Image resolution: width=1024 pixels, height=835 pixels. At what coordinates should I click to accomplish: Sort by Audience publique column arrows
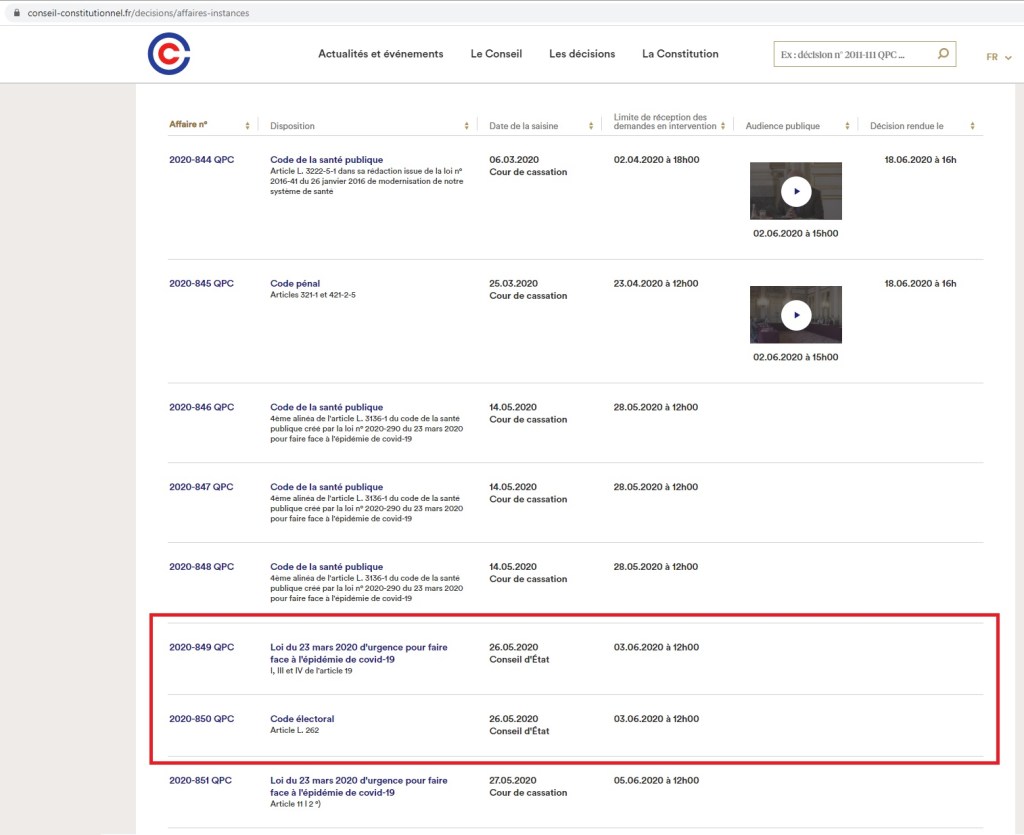[x=849, y=126]
